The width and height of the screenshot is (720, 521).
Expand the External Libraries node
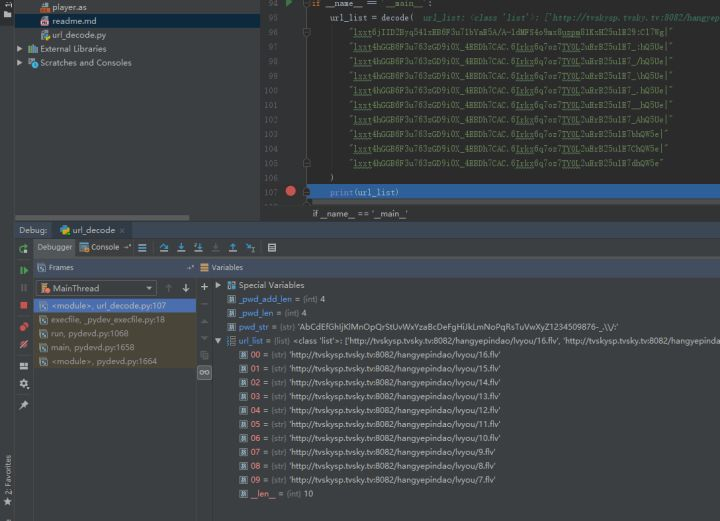pyautogui.click(x=20, y=49)
